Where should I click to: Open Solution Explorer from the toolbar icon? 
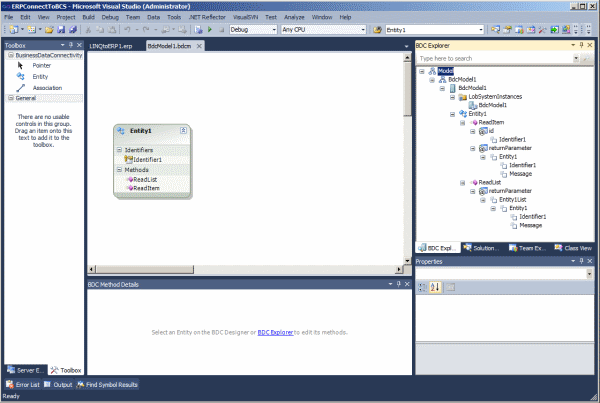tap(496, 29)
